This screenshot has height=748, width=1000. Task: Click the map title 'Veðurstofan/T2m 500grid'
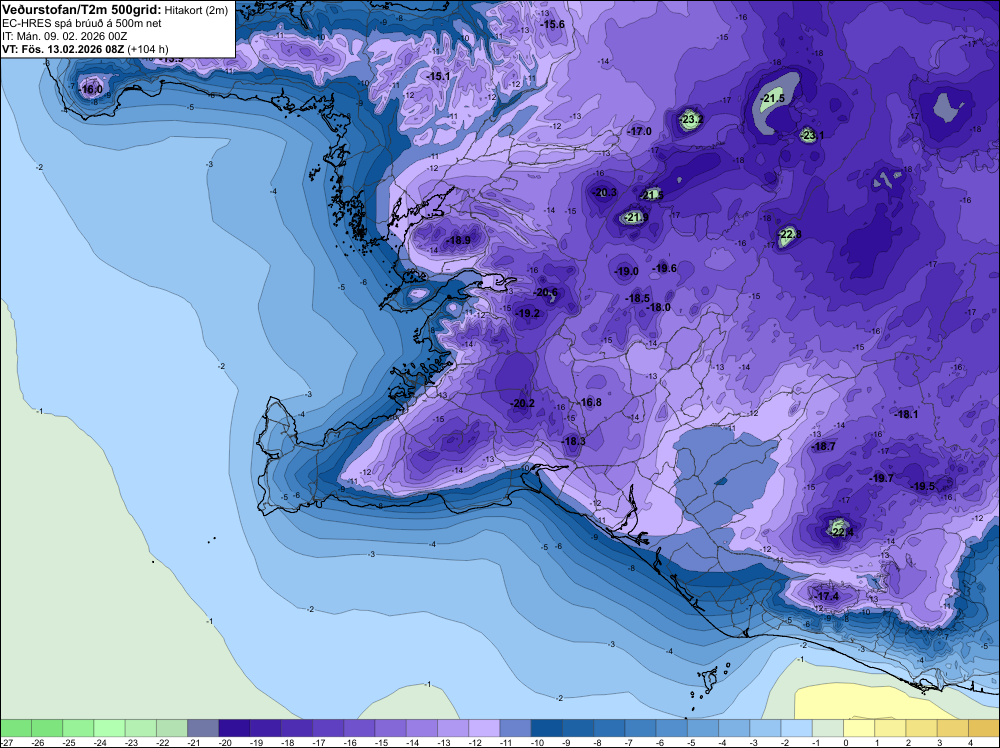point(82,10)
